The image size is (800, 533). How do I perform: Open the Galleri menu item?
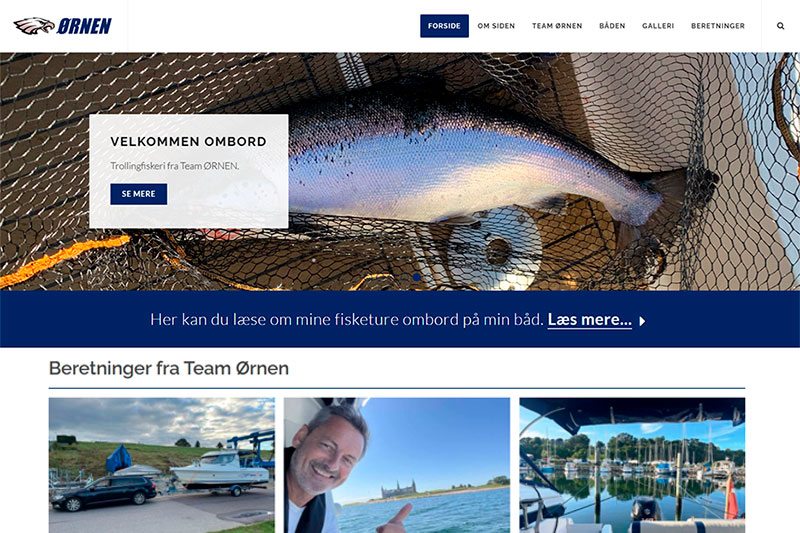pos(658,26)
